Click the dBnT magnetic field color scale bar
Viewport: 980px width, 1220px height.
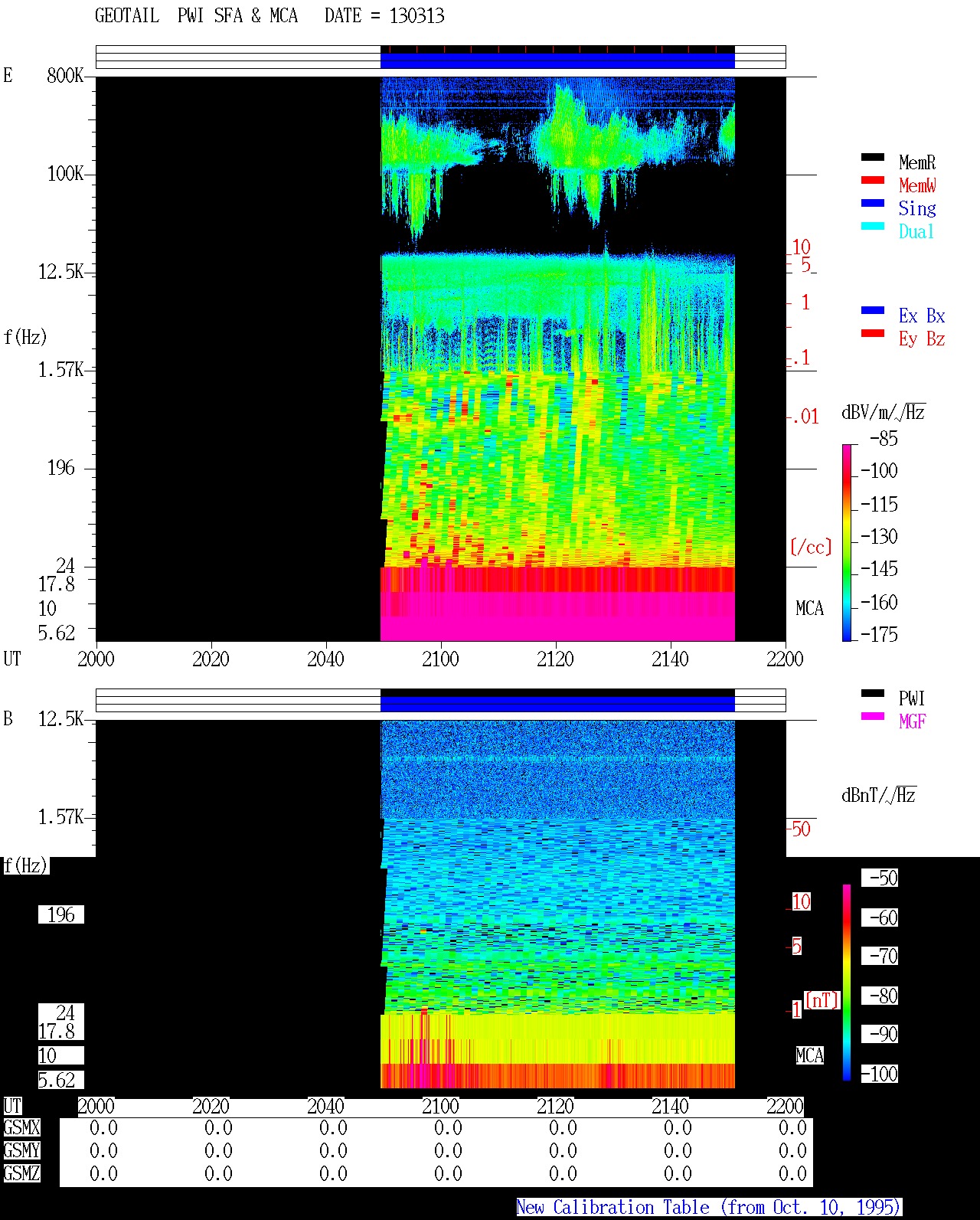click(847, 983)
